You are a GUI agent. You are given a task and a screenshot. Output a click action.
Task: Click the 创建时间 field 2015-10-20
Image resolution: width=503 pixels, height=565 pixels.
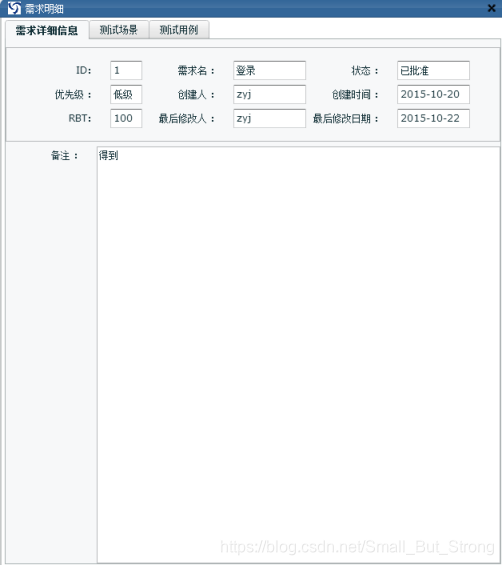[433, 94]
